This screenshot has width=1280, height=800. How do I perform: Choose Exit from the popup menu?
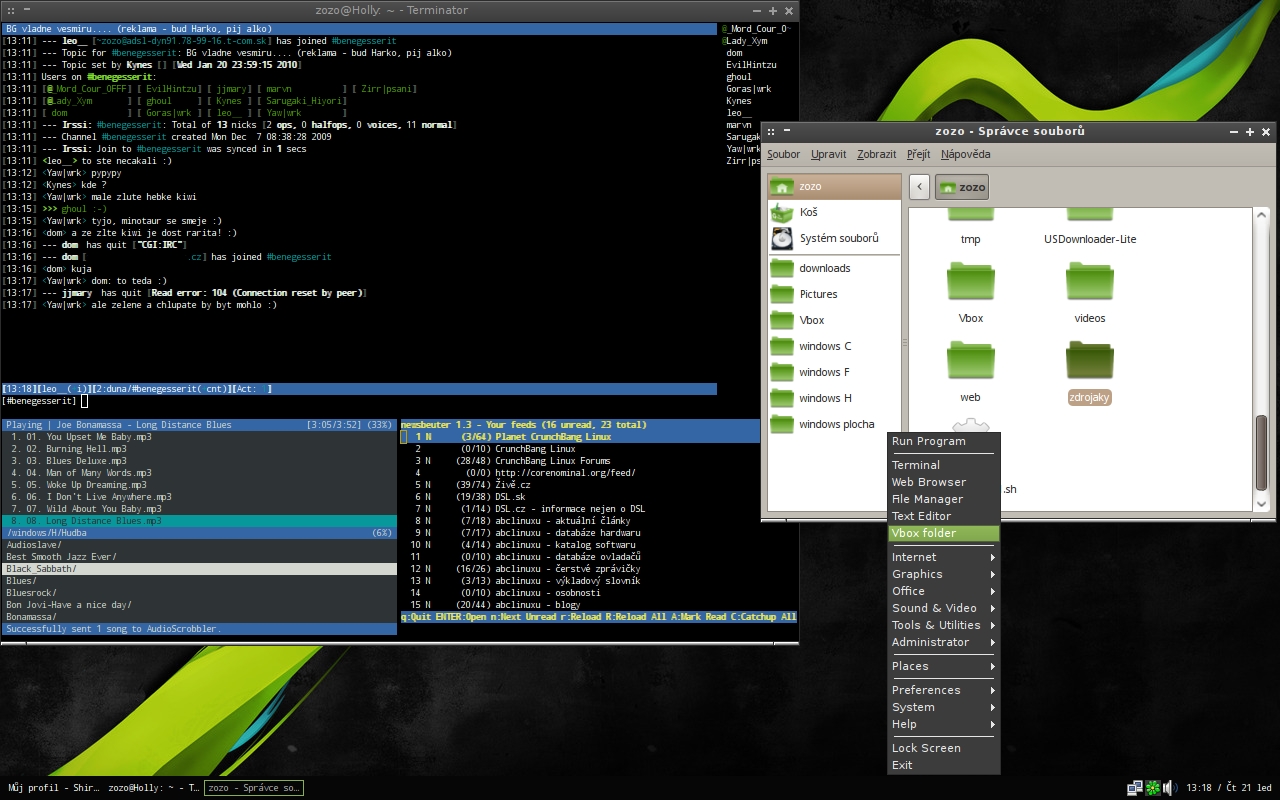(x=944, y=765)
